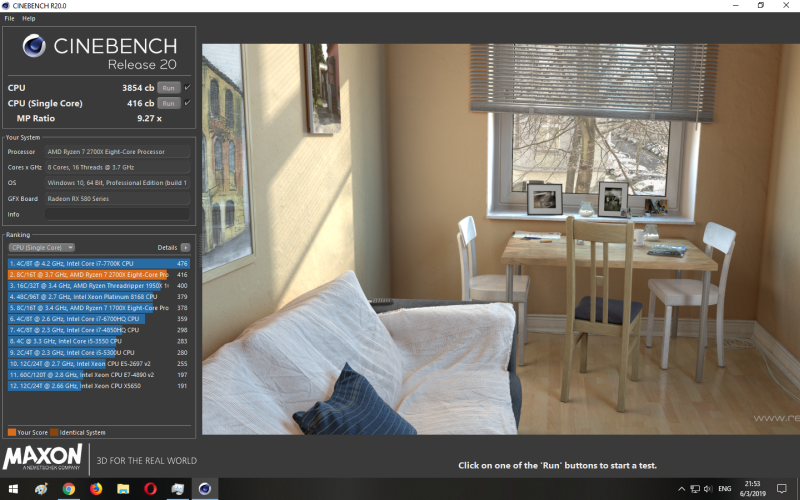Open the Help menu

point(29,18)
